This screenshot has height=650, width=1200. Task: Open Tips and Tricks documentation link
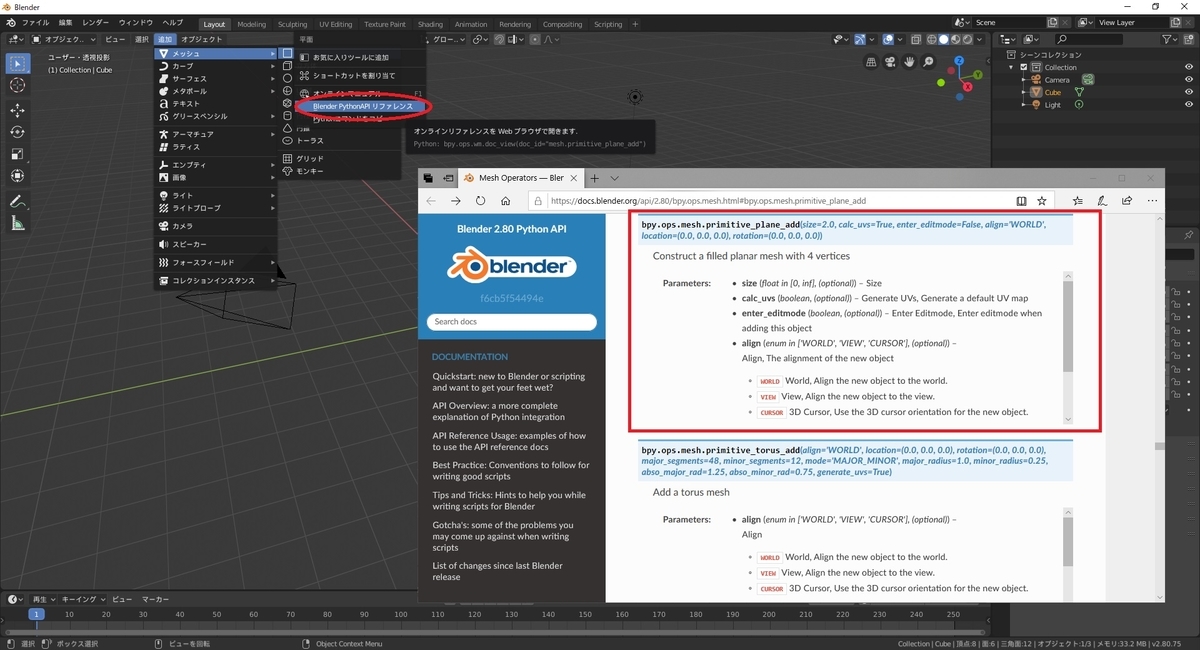coord(509,500)
